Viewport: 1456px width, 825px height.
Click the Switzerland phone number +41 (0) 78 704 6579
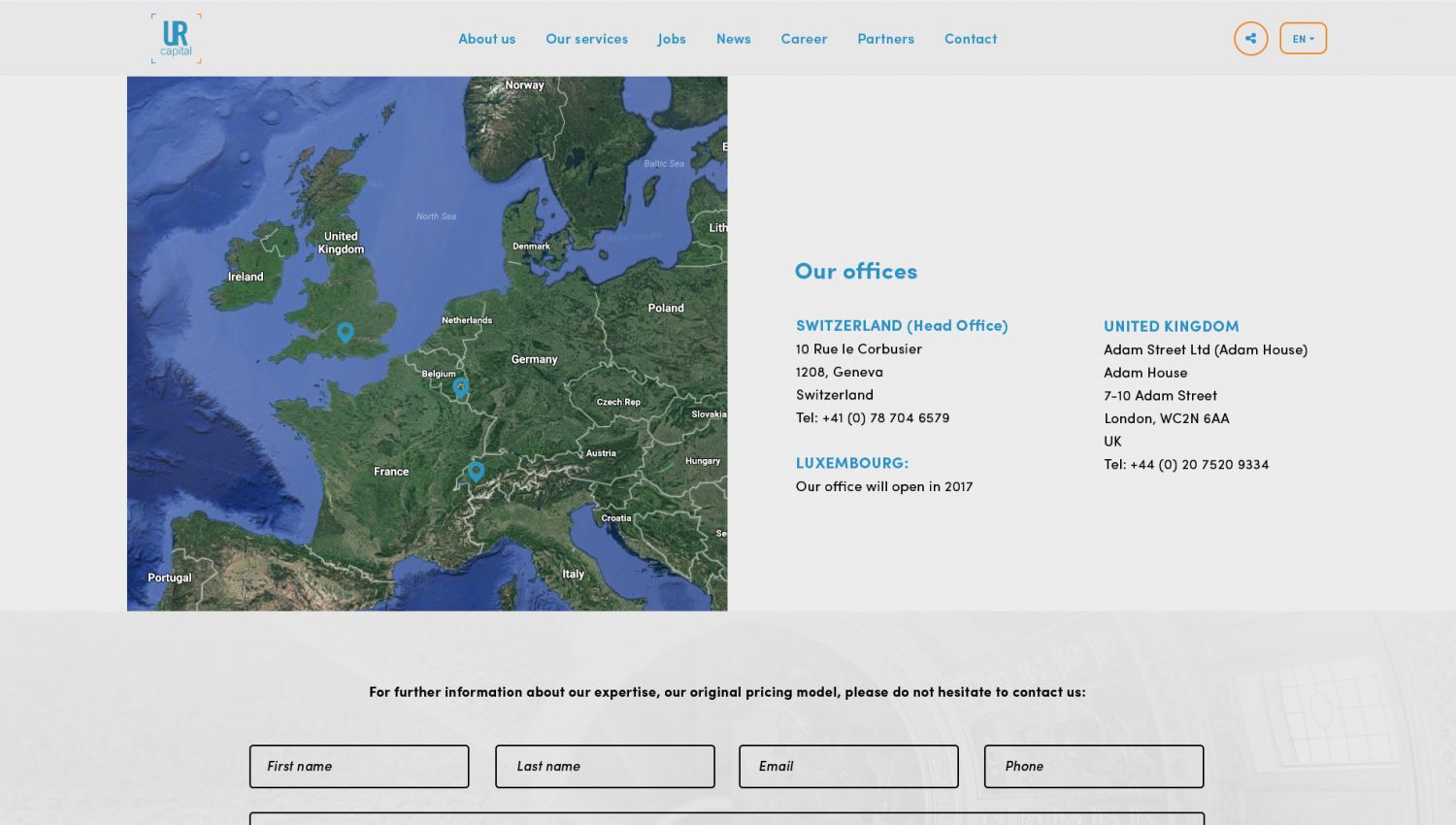[885, 418]
